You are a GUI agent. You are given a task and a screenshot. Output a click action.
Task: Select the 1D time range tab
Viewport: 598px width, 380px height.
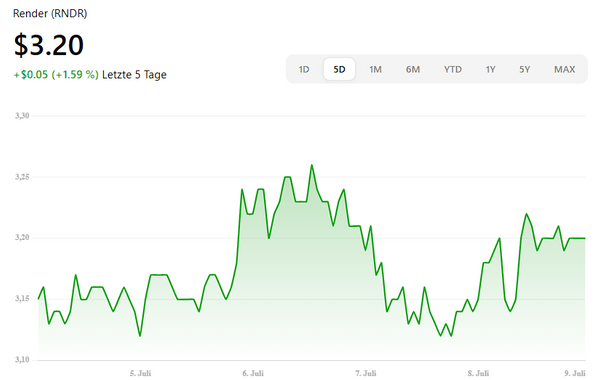(304, 69)
